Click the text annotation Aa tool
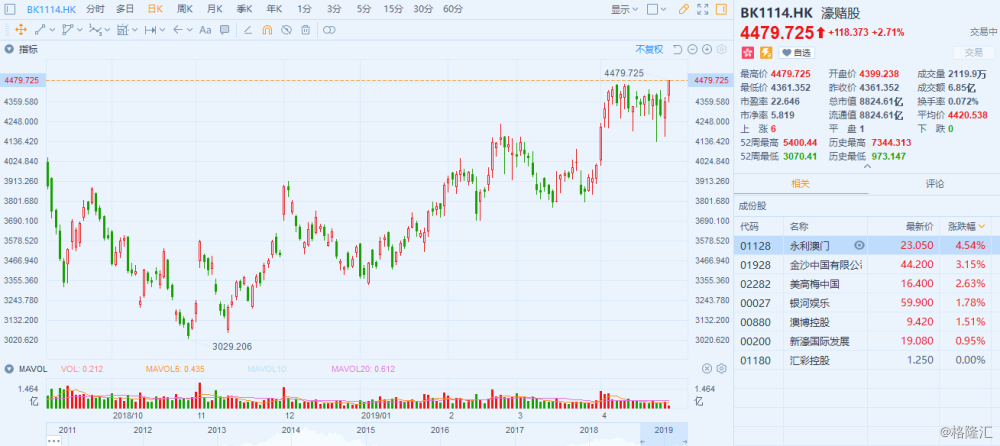Viewport: 1000px width, 446px height. pyautogui.click(x=205, y=29)
